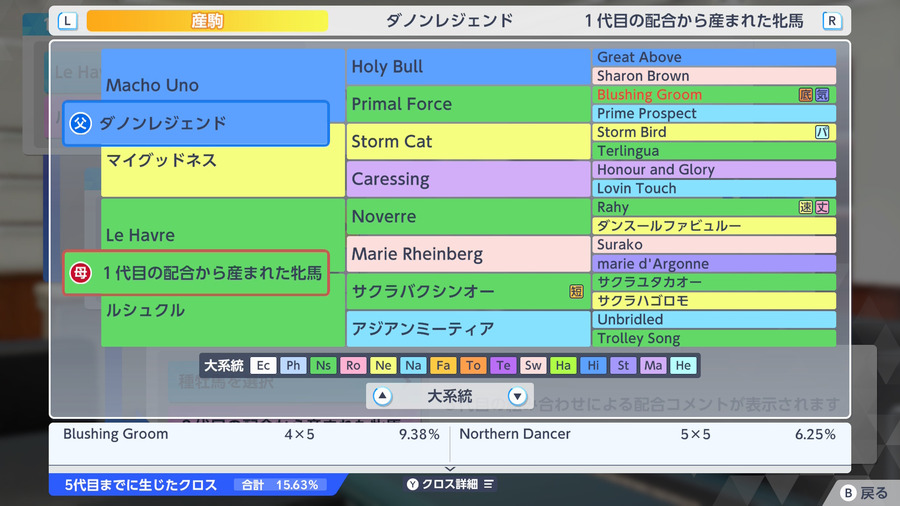This screenshot has height=506, width=900.
Task: Select the Ma lineage legend chip
Action: [x=653, y=365]
